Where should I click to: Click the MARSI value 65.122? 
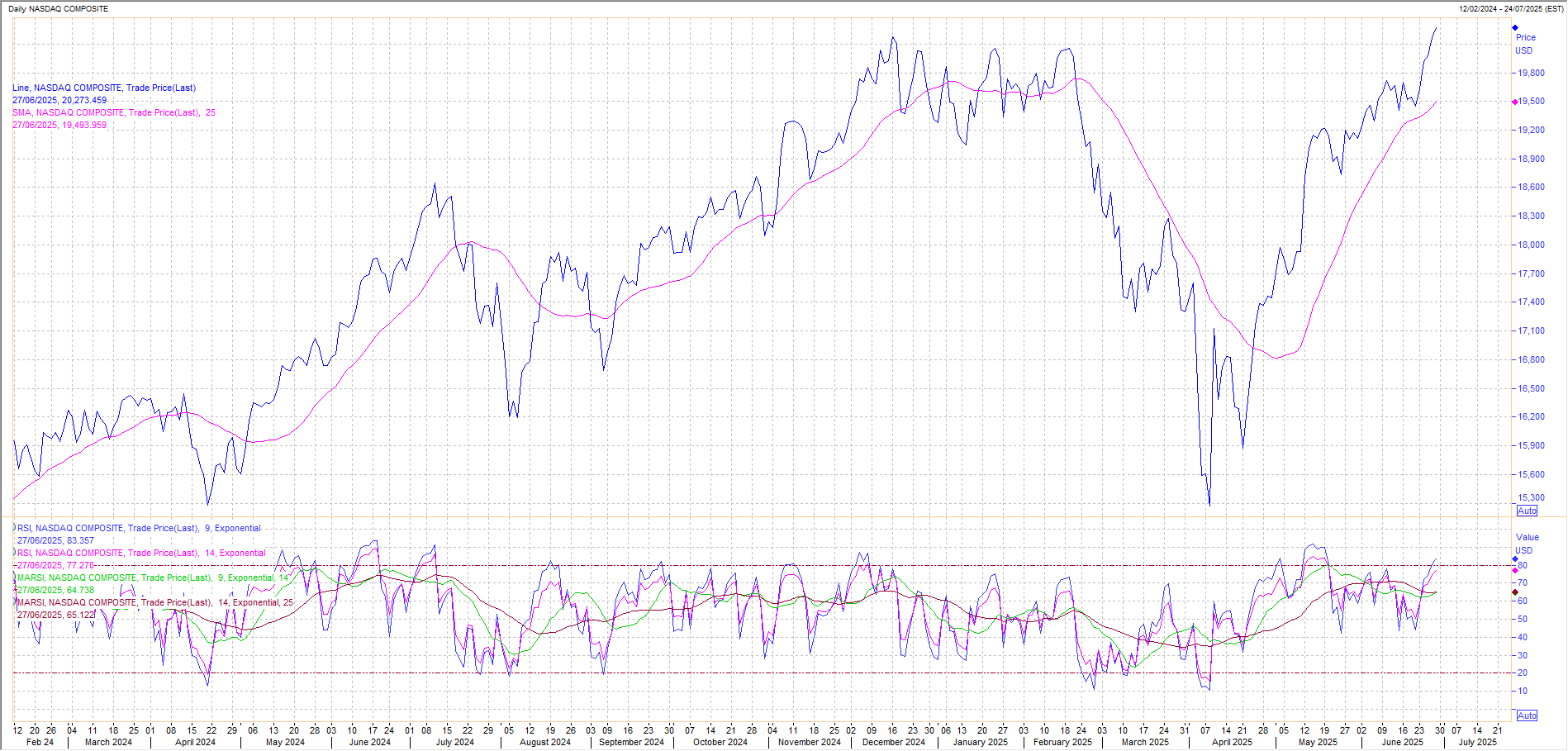[x=81, y=615]
